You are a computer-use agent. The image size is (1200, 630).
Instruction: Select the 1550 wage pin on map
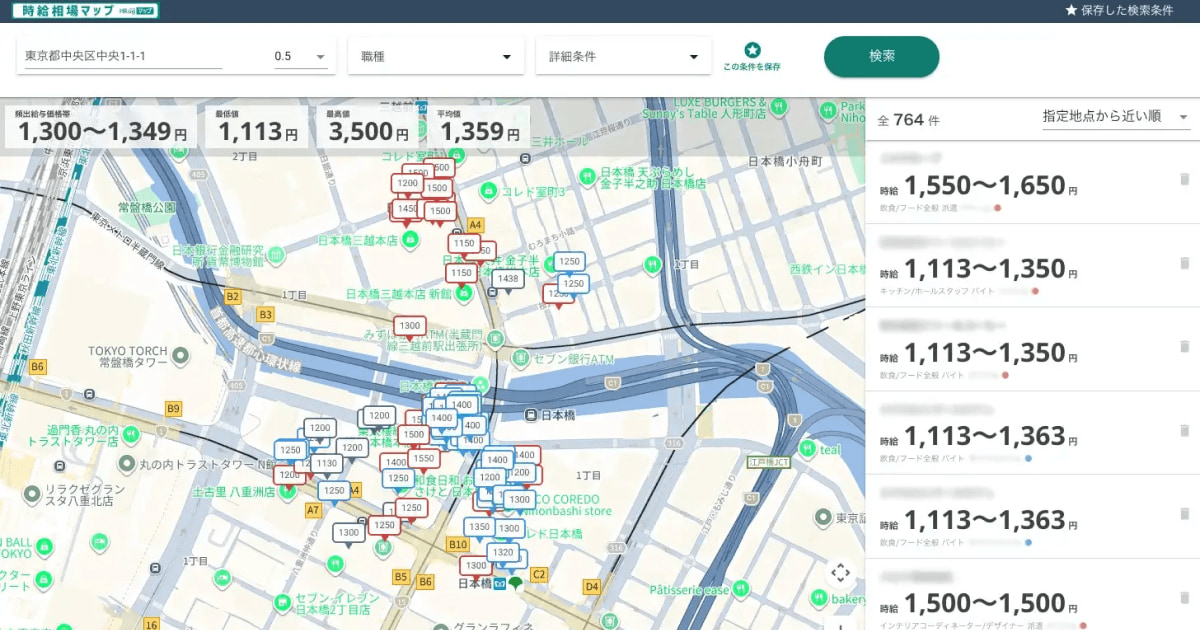423,460
